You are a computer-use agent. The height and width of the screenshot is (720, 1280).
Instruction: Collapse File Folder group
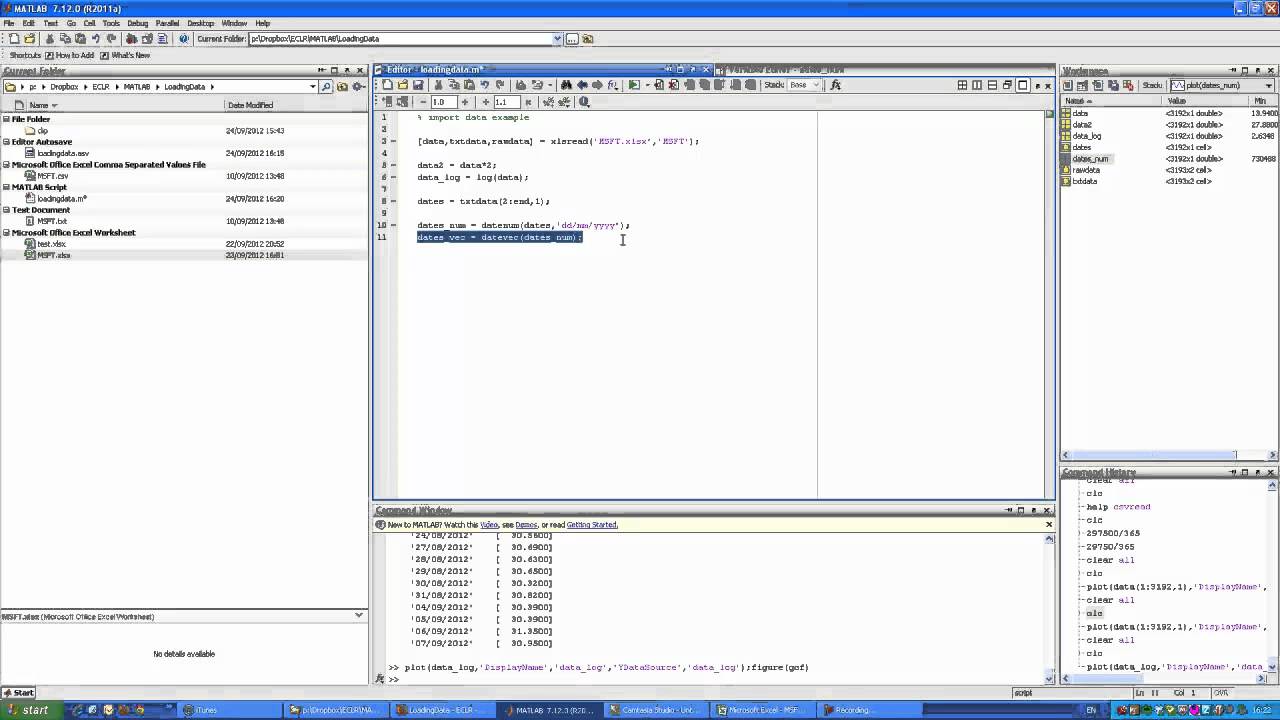click(x=6, y=119)
